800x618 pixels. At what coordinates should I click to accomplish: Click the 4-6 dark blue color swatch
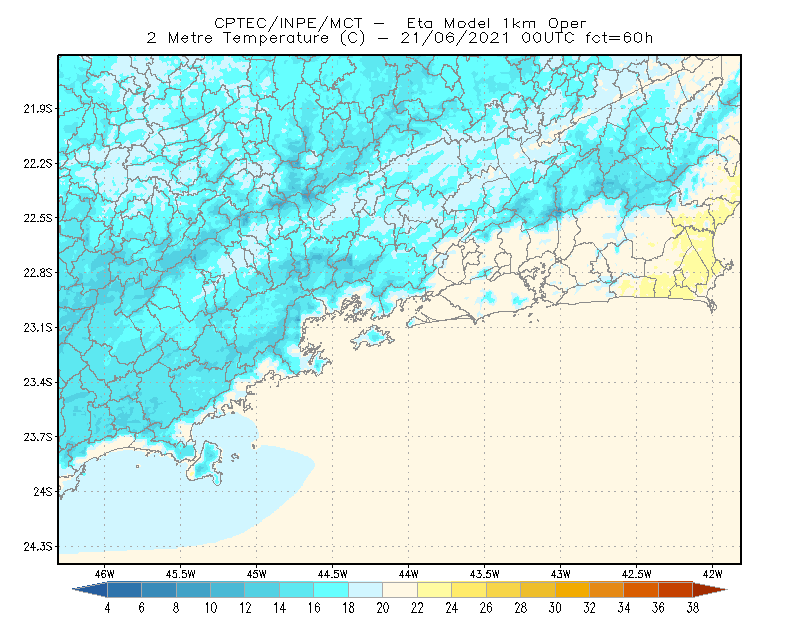(124, 590)
